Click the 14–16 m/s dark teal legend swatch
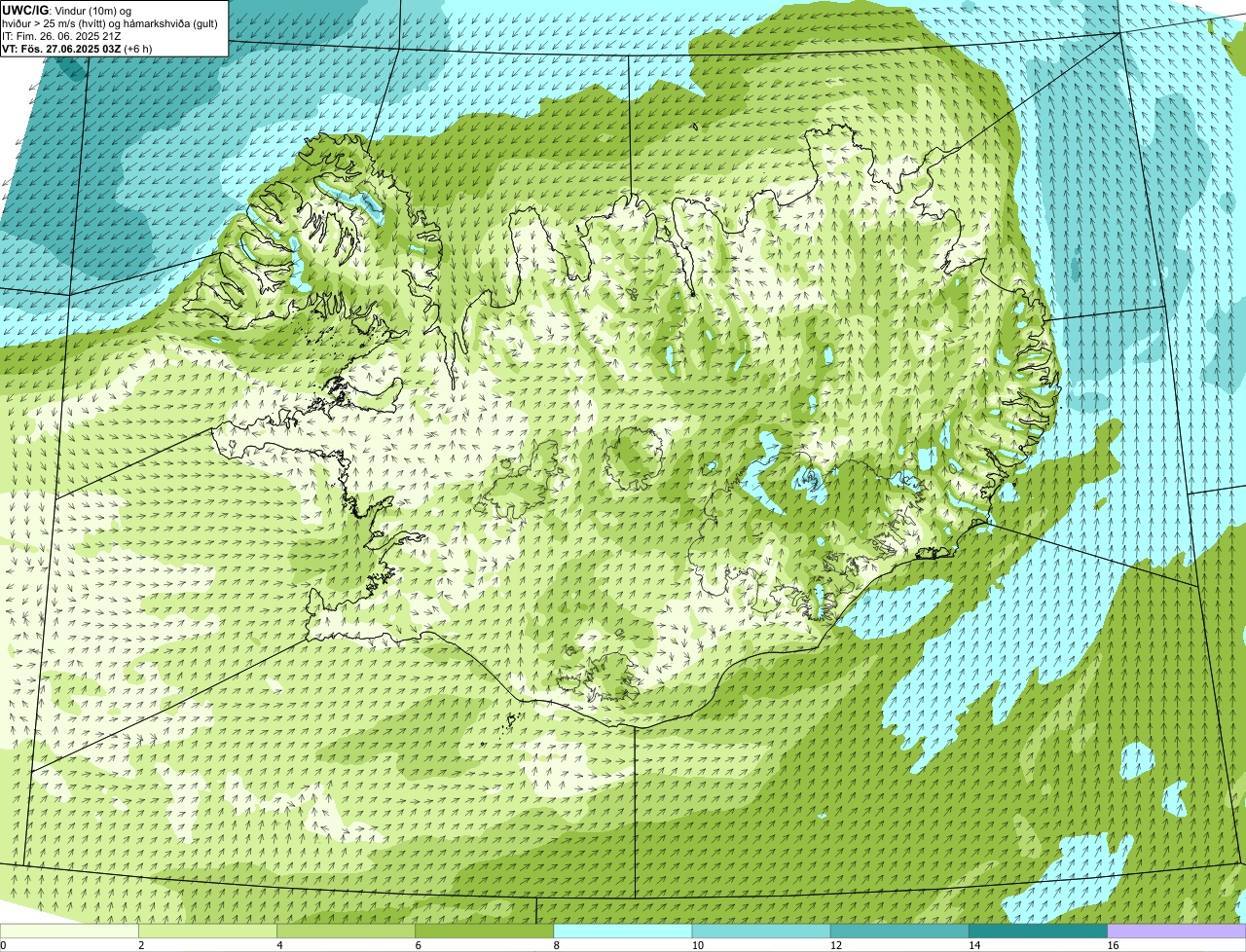This screenshot has height=952, width=1246. (x=1038, y=932)
